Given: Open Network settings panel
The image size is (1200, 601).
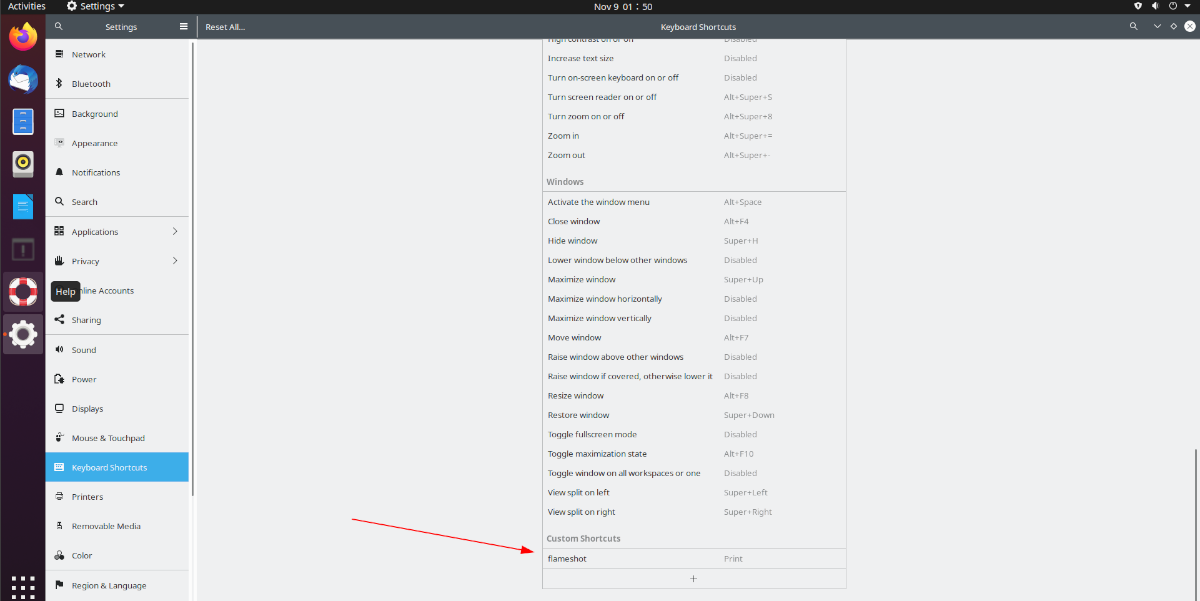Looking at the screenshot, I should (117, 54).
